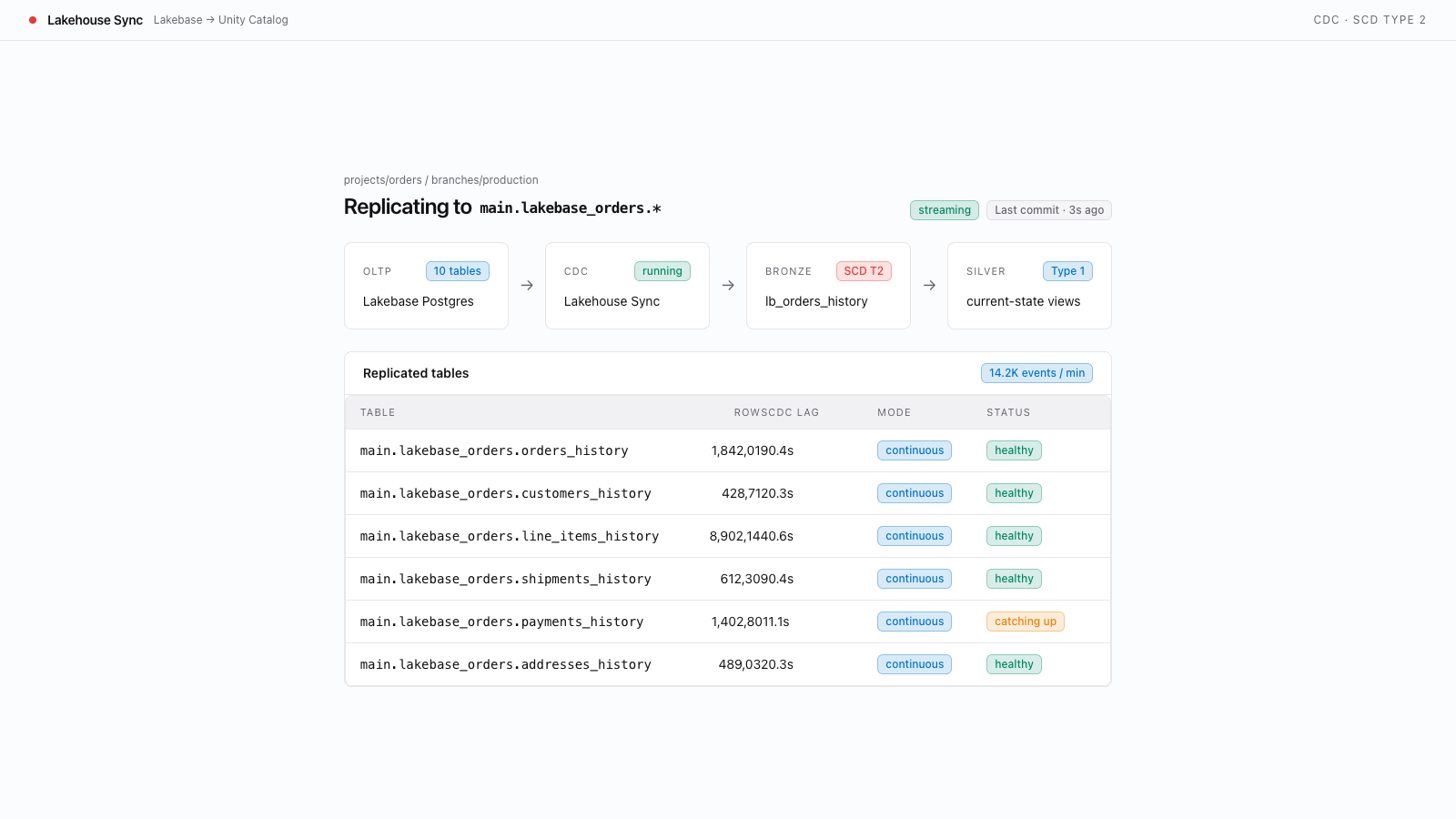Click the continuous badge for line_items_history
The image size is (1456, 819).
915,536
